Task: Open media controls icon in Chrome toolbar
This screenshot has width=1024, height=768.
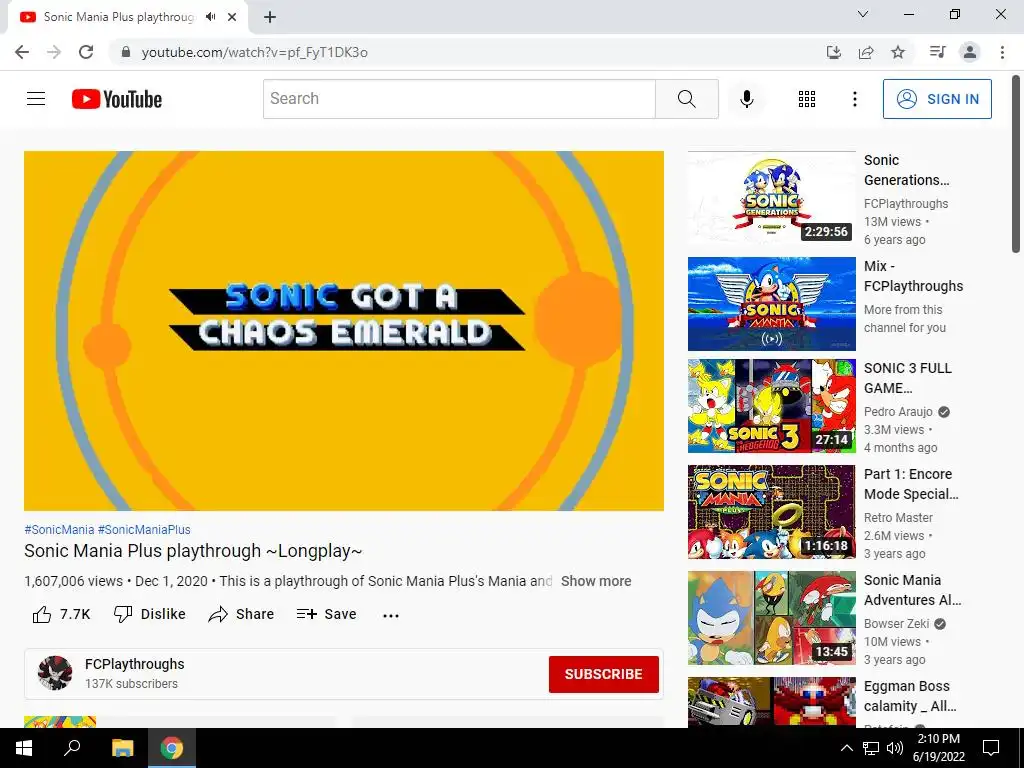Action: tap(938, 52)
